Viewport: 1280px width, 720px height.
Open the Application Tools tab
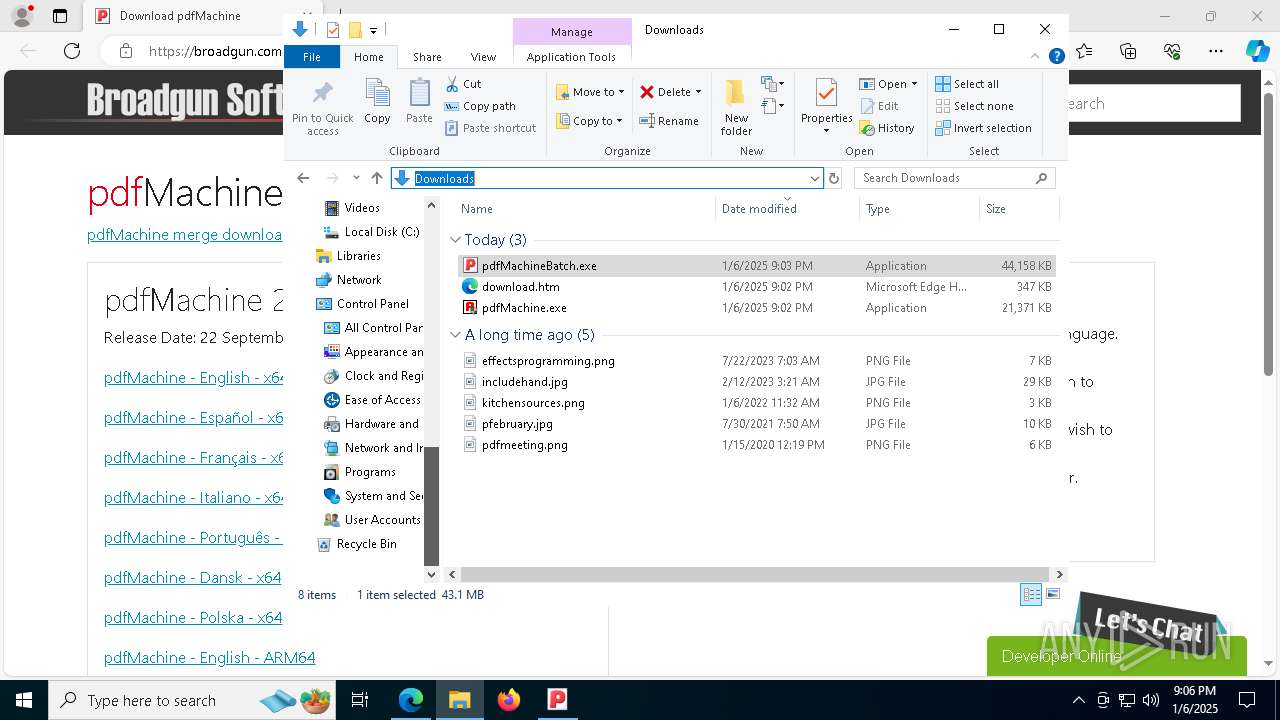[571, 57]
